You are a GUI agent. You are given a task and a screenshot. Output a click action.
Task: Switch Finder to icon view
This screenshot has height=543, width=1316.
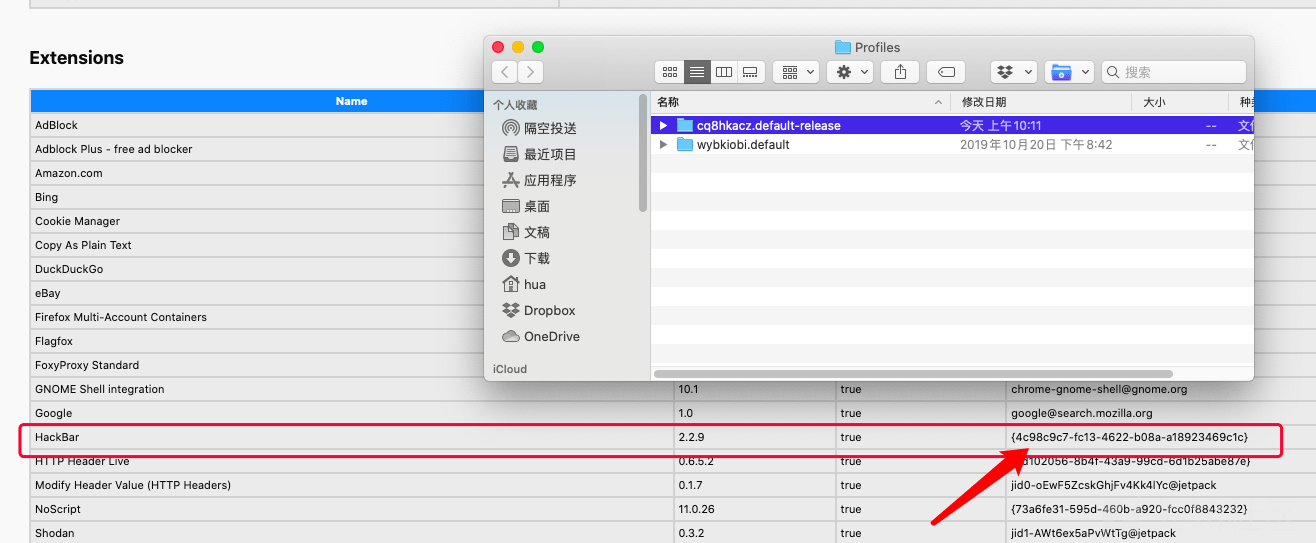(670, 72)
